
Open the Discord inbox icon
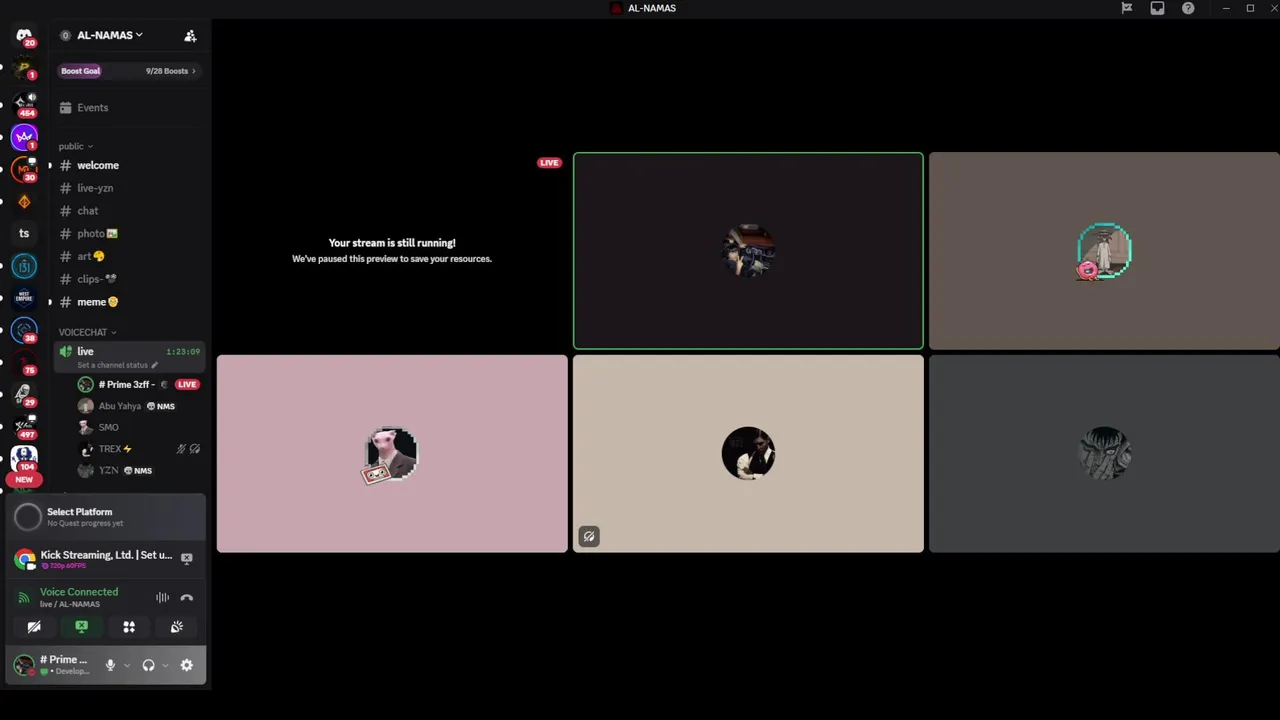pyautogui.click(x=1157, y=8)
